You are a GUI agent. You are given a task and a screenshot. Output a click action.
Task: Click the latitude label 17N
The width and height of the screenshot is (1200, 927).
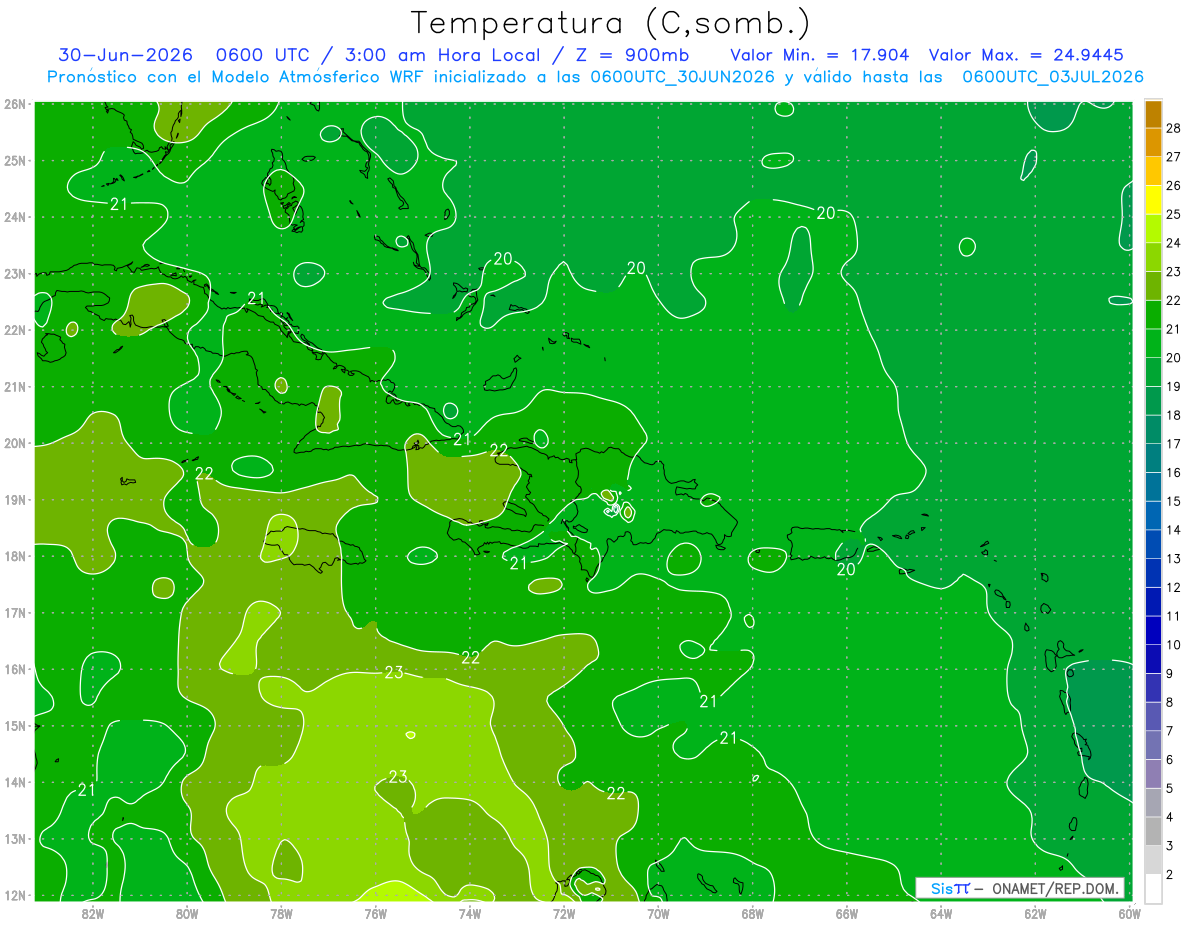click(x=14, y=612)
